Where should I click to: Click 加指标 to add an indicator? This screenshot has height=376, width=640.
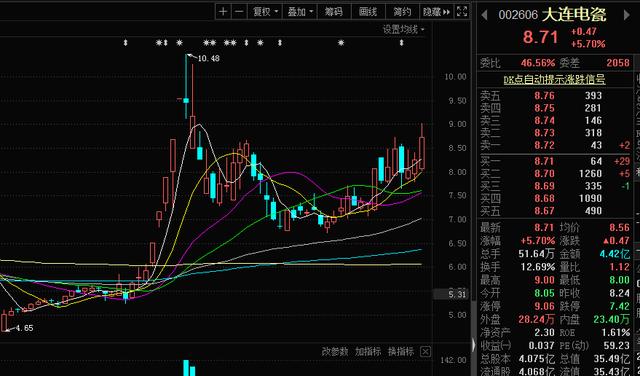click(x=368, y=351)
